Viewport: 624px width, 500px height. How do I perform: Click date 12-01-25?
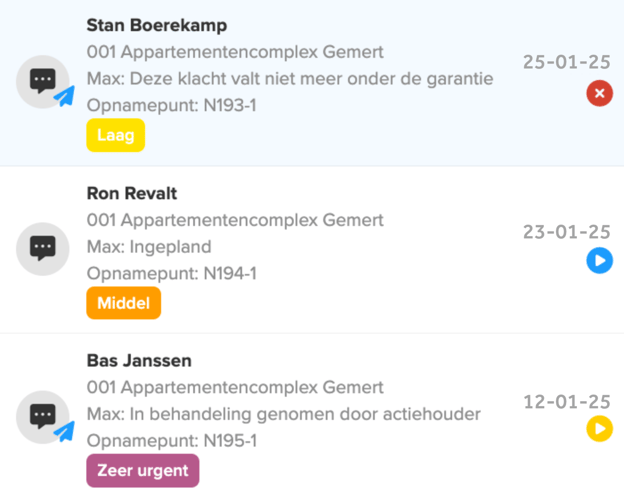566,402
